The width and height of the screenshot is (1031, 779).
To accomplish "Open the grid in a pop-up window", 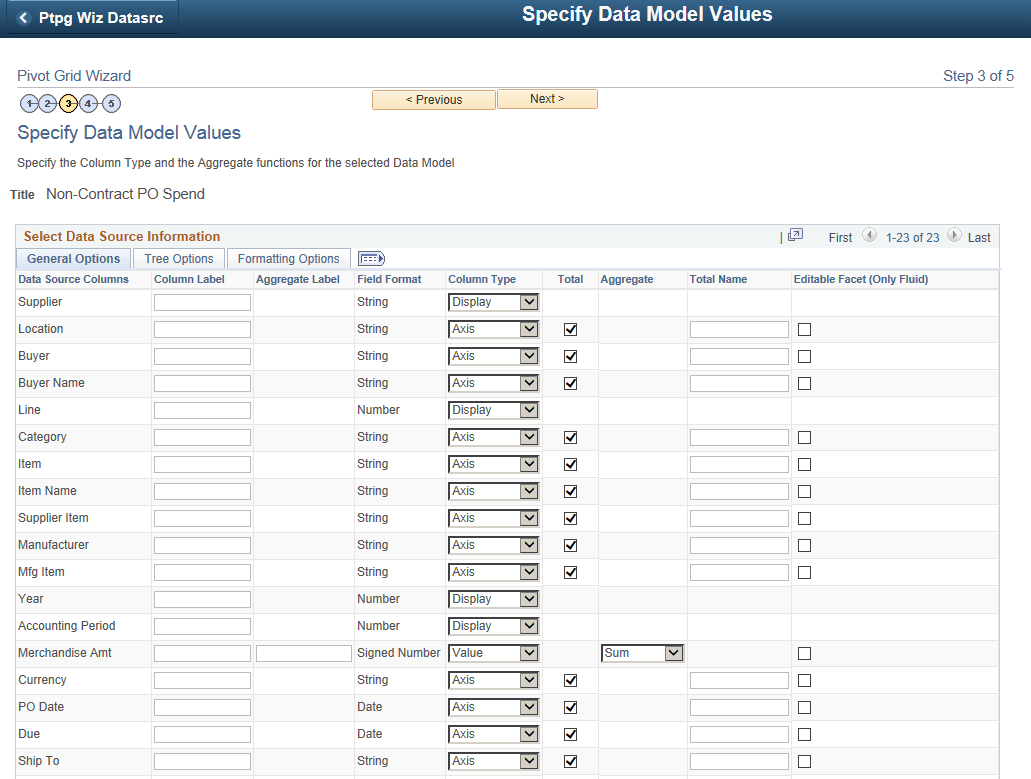I will pos(795,236).
